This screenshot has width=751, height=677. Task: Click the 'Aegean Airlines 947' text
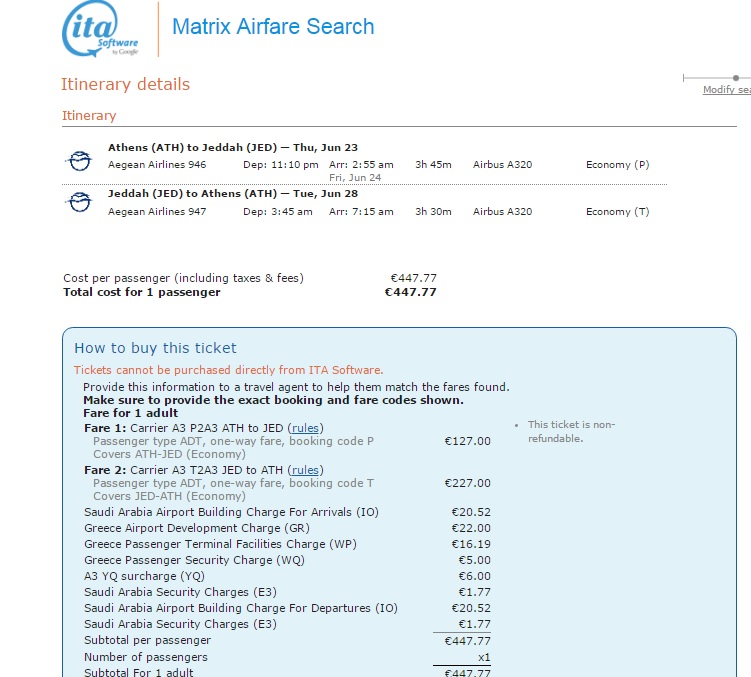[157, 212]
